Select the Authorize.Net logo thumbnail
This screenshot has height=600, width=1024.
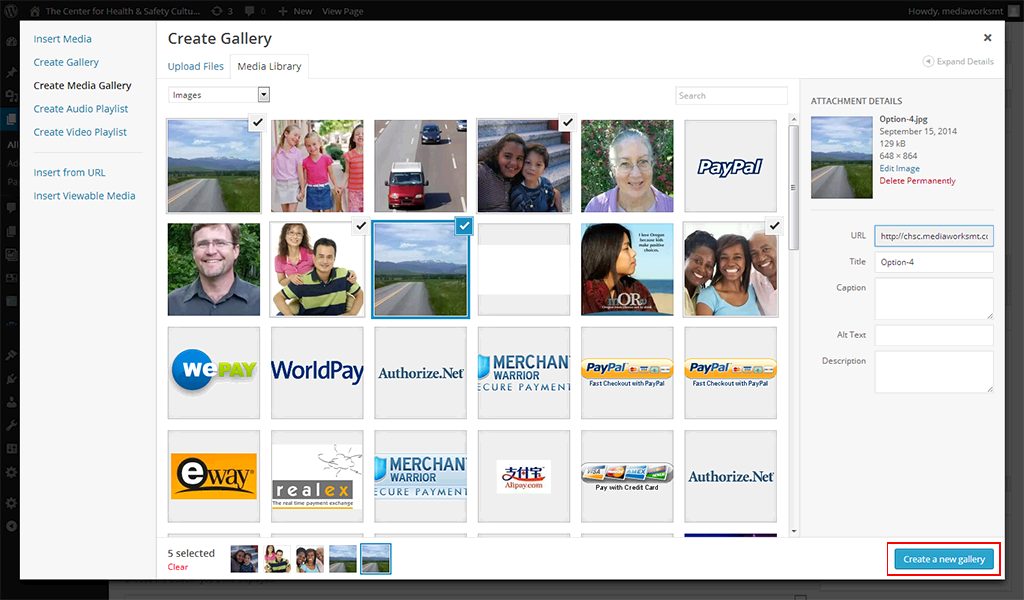coord(420,372)
